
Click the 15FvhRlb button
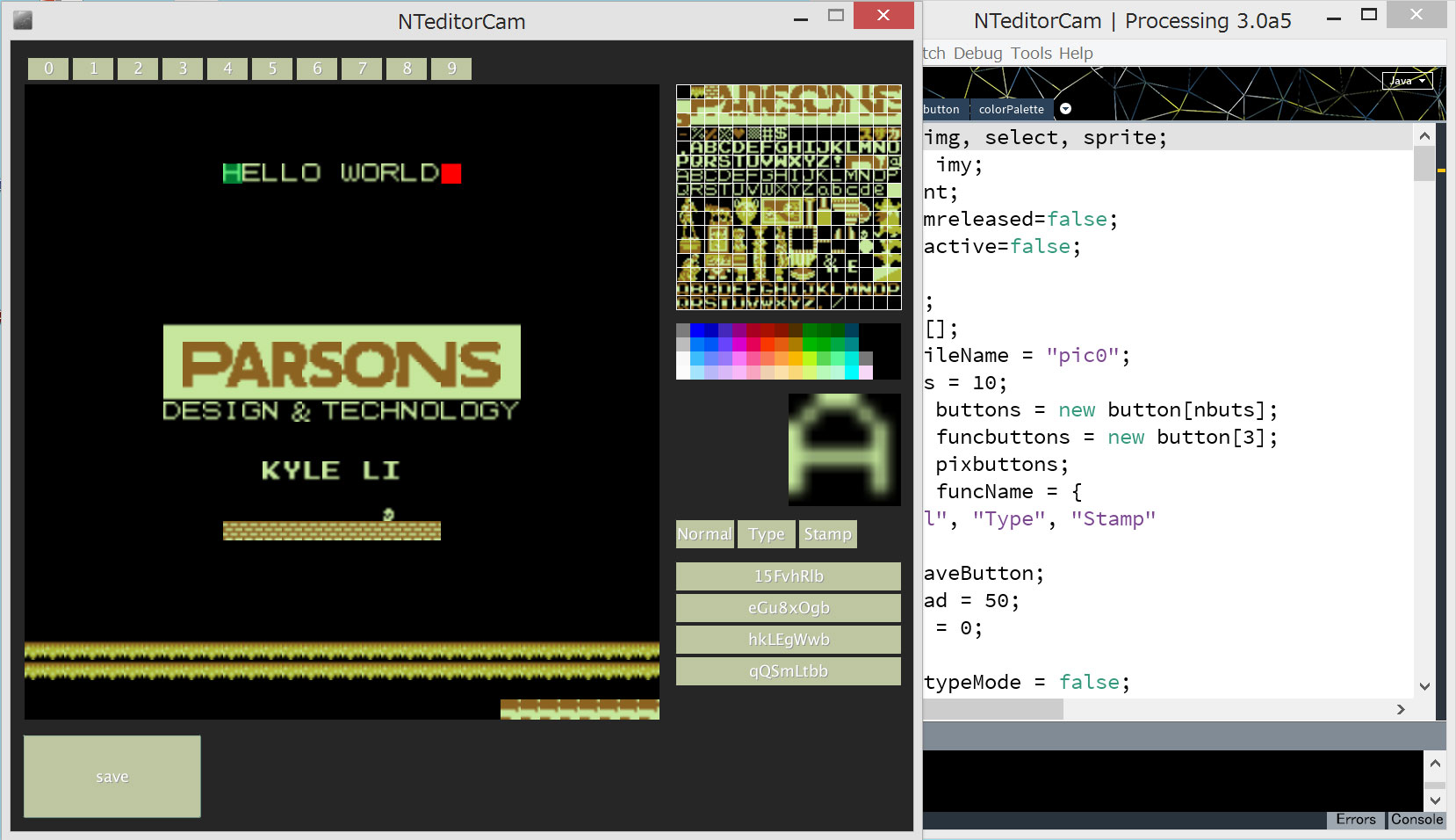[789, 576]
